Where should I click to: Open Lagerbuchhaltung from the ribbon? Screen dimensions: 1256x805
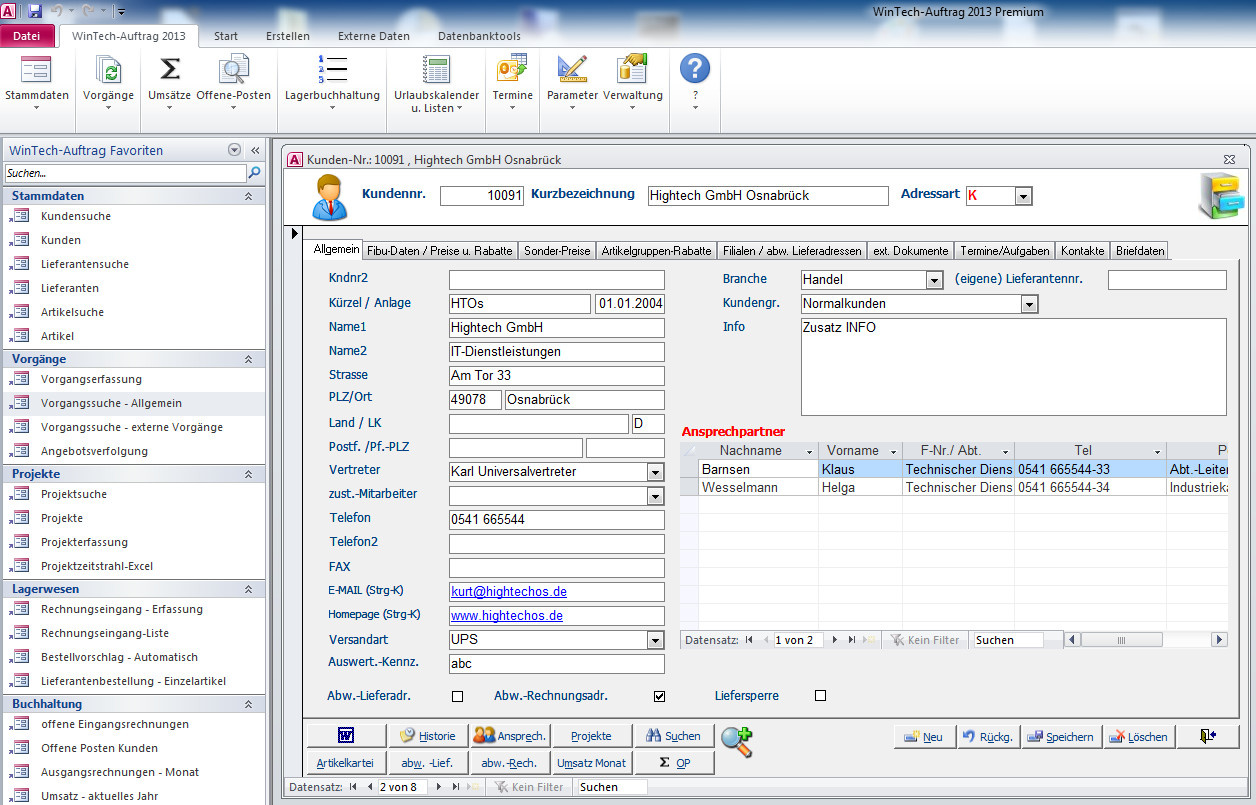coord(332,70)
